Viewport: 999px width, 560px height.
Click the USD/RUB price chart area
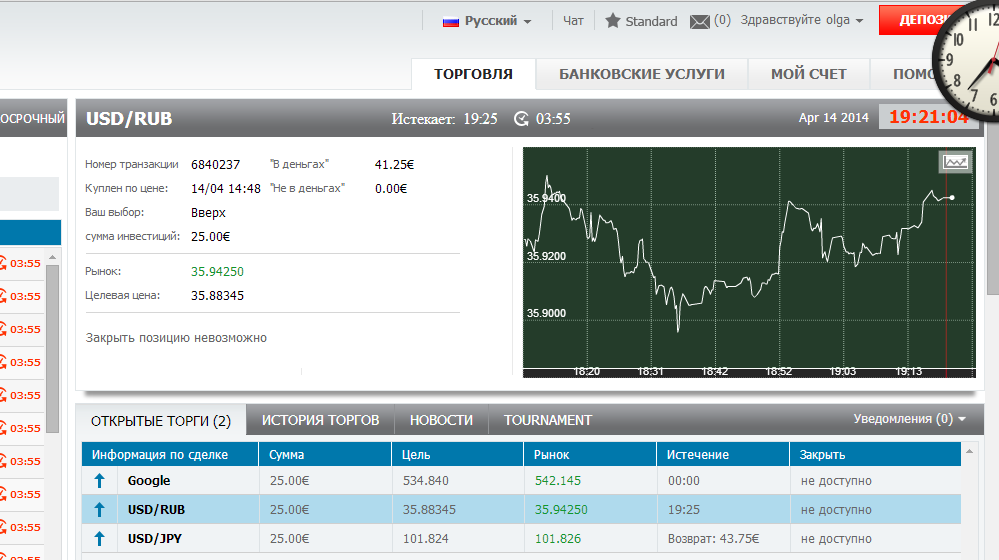[749, 261]
